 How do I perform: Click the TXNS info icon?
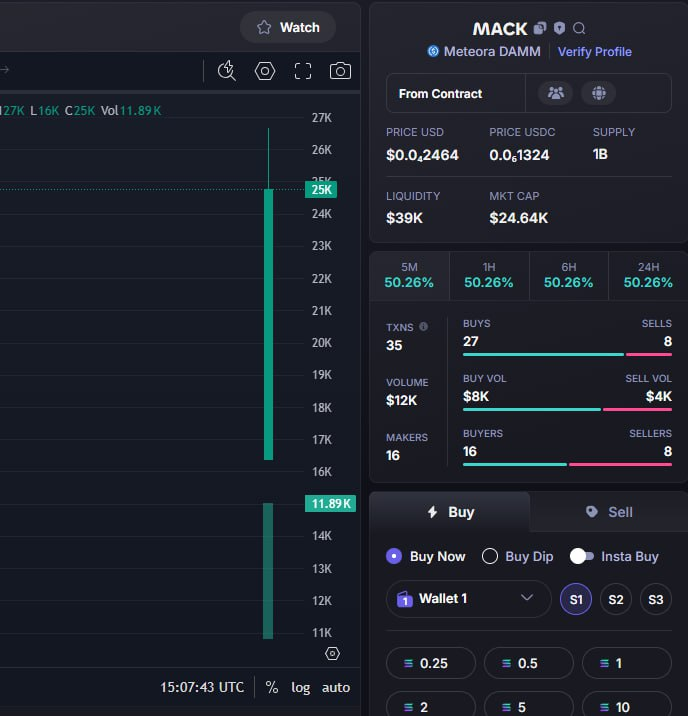(x=424, y=326)
